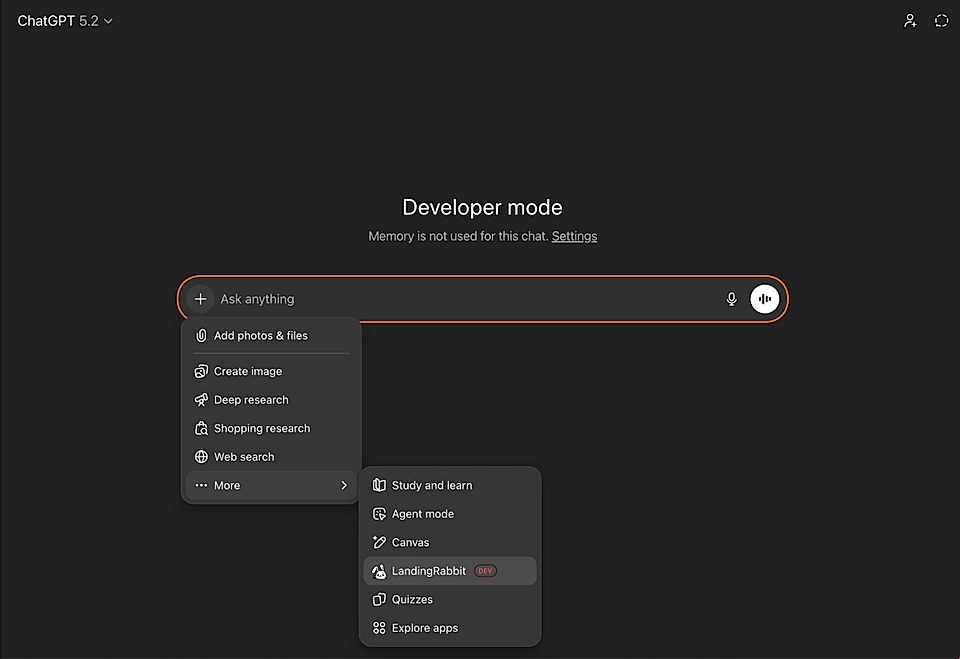Click the microphone dictation icon
The width and height of the screenshot is (960, 659).
point(731,299)
